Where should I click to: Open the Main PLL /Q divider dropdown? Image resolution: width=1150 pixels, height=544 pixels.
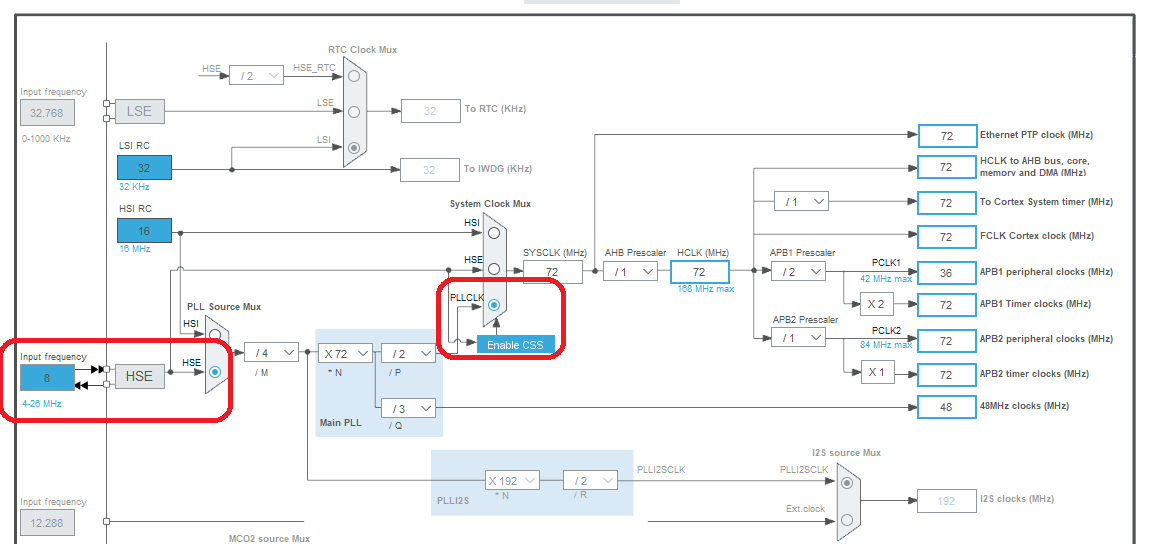point(408,408)
